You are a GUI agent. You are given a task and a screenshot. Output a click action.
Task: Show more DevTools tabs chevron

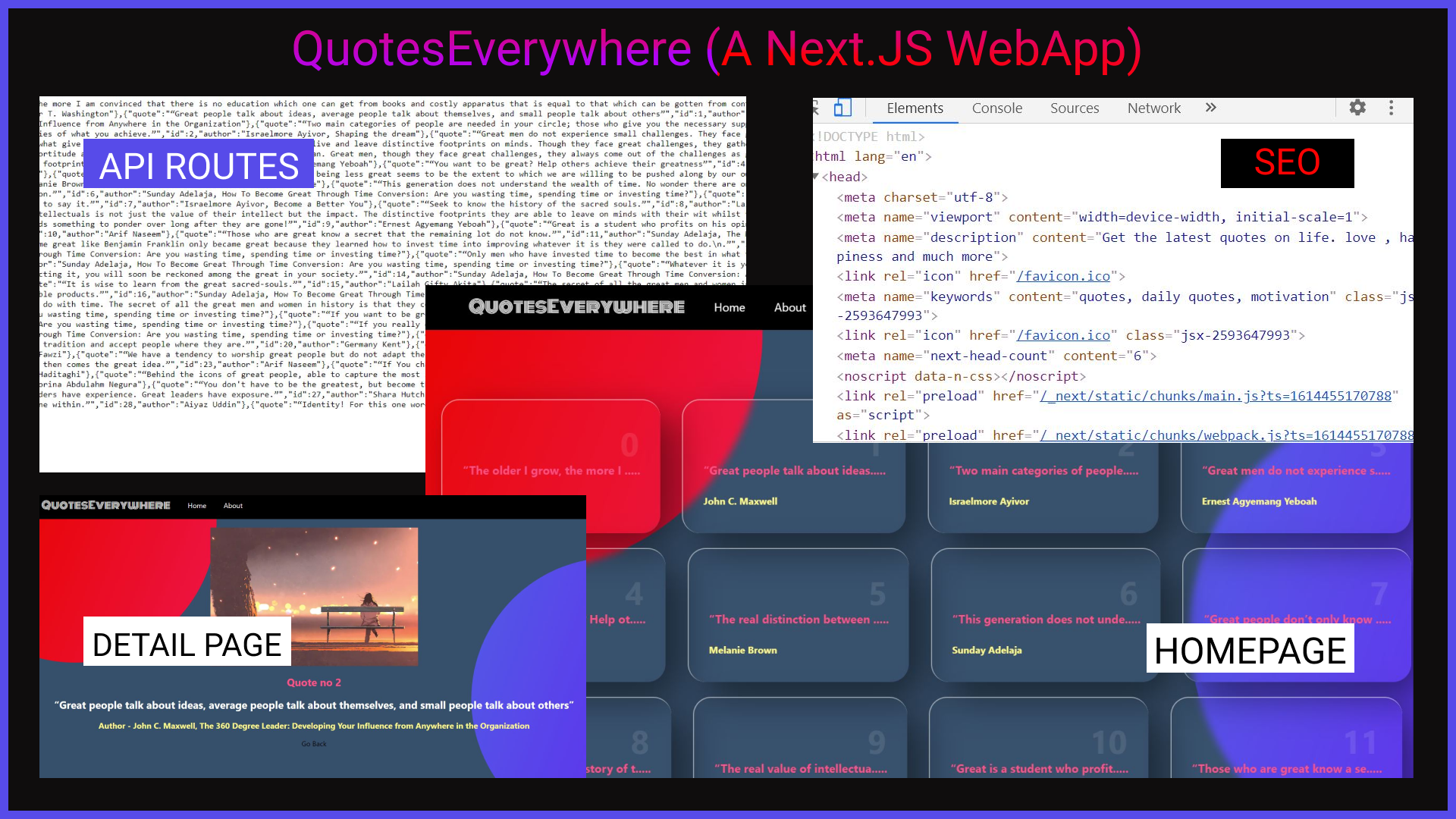coord(1211,108)
